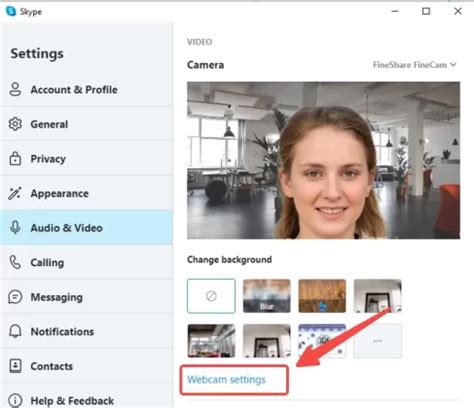The height and width of the screenshot is (408, 474).
Task: Click the Camera label
Action: [205, 65]
